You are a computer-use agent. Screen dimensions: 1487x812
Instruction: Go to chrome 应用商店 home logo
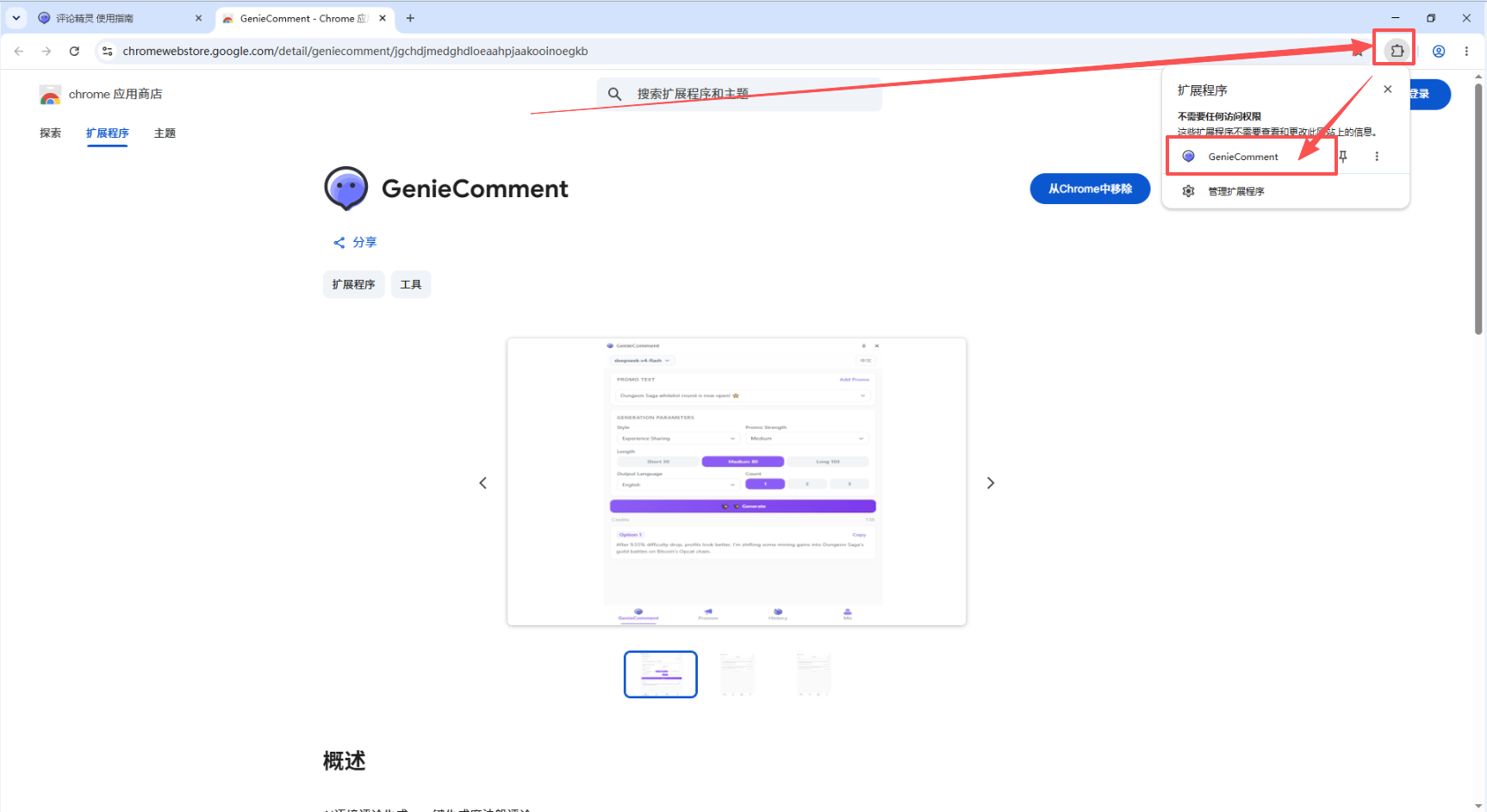pos(101,95)
